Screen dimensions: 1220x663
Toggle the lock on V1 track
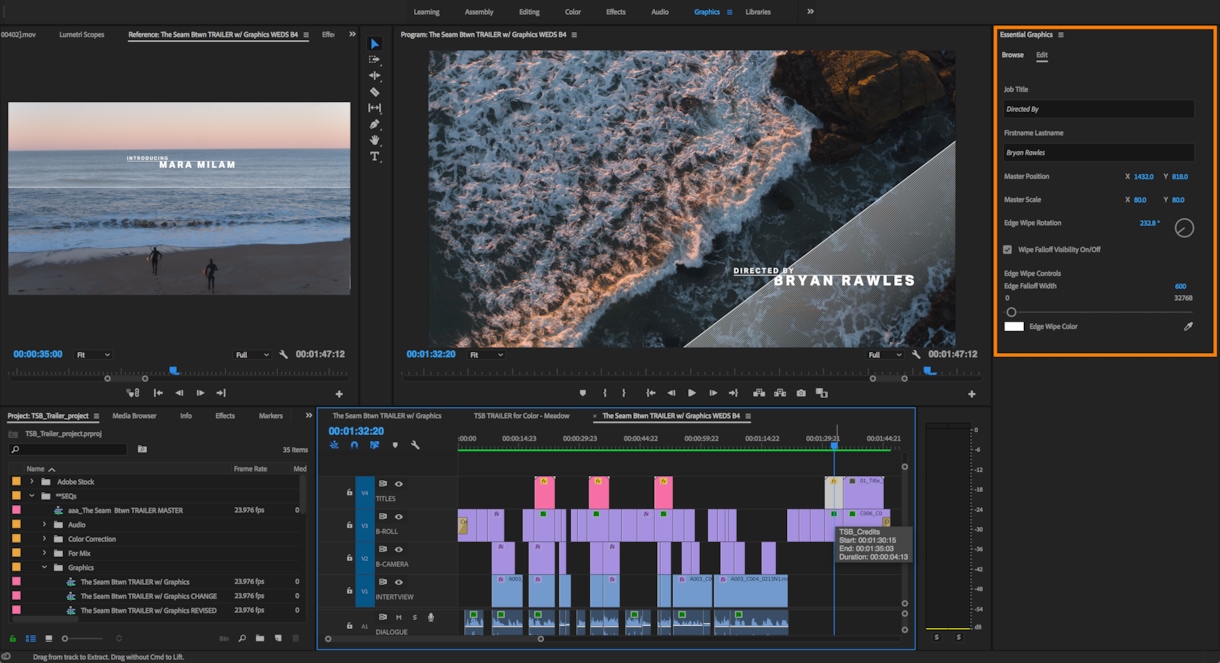349,590
